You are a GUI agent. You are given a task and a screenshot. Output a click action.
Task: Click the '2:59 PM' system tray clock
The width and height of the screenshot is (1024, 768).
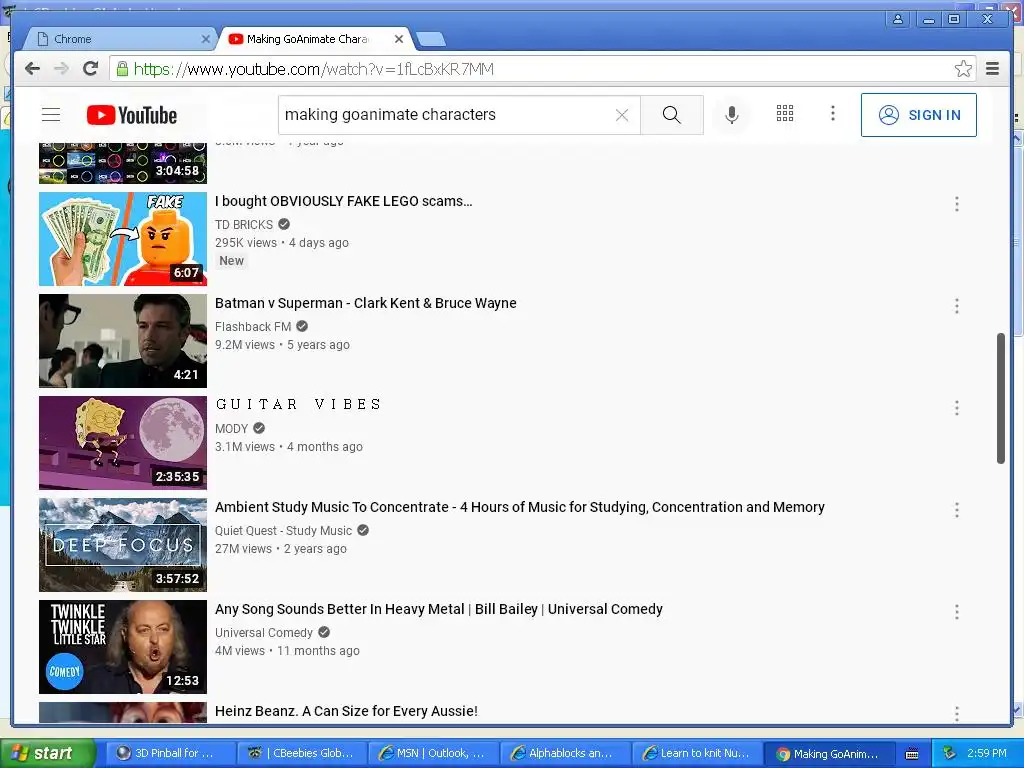click(987, 754)
